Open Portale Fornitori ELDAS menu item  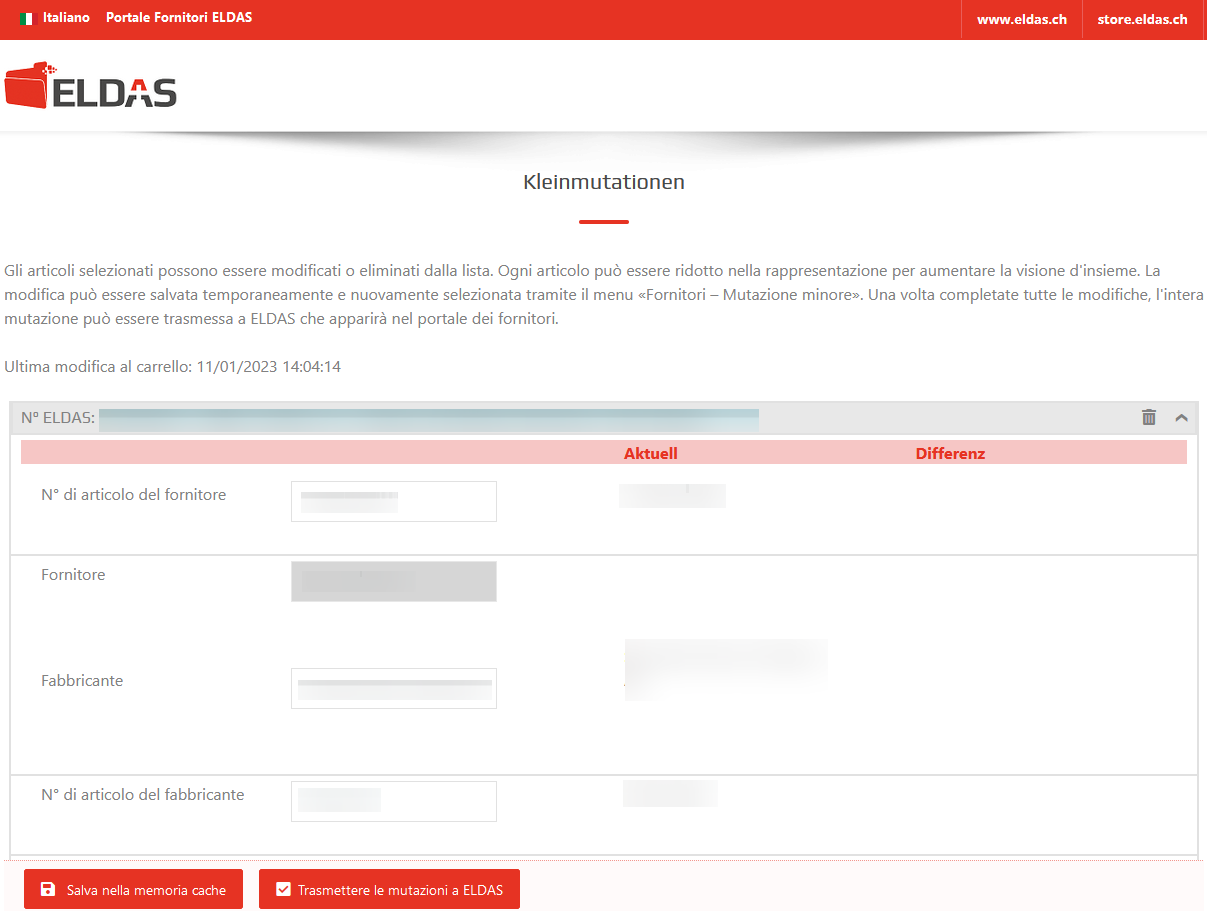click(x=179, y=18)
